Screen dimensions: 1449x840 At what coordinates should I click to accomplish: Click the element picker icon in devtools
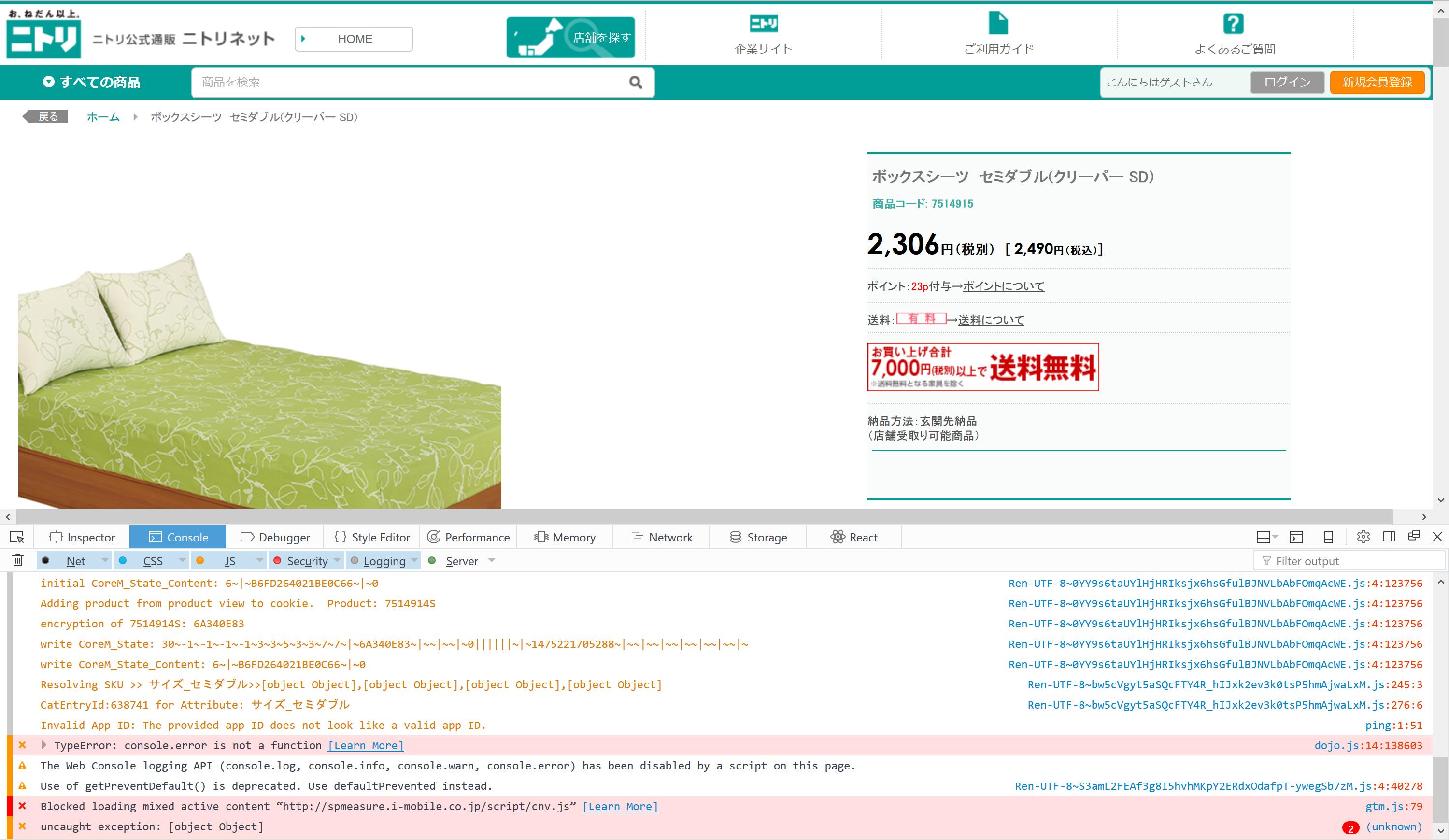pos(17,537)
